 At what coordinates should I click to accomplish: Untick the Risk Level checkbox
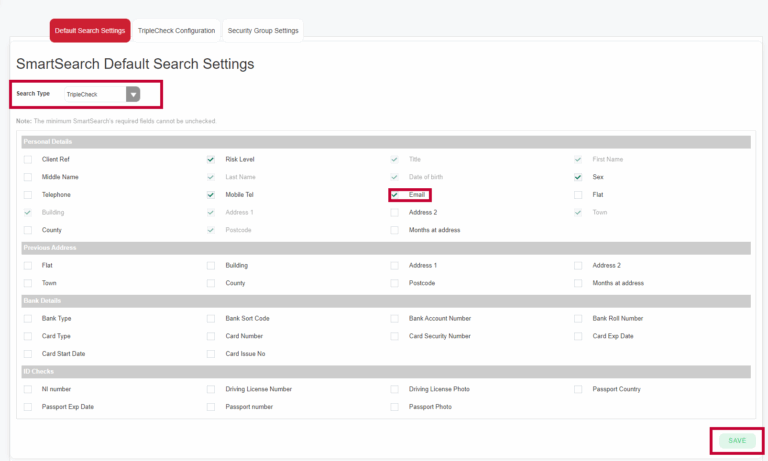[211, 159]
